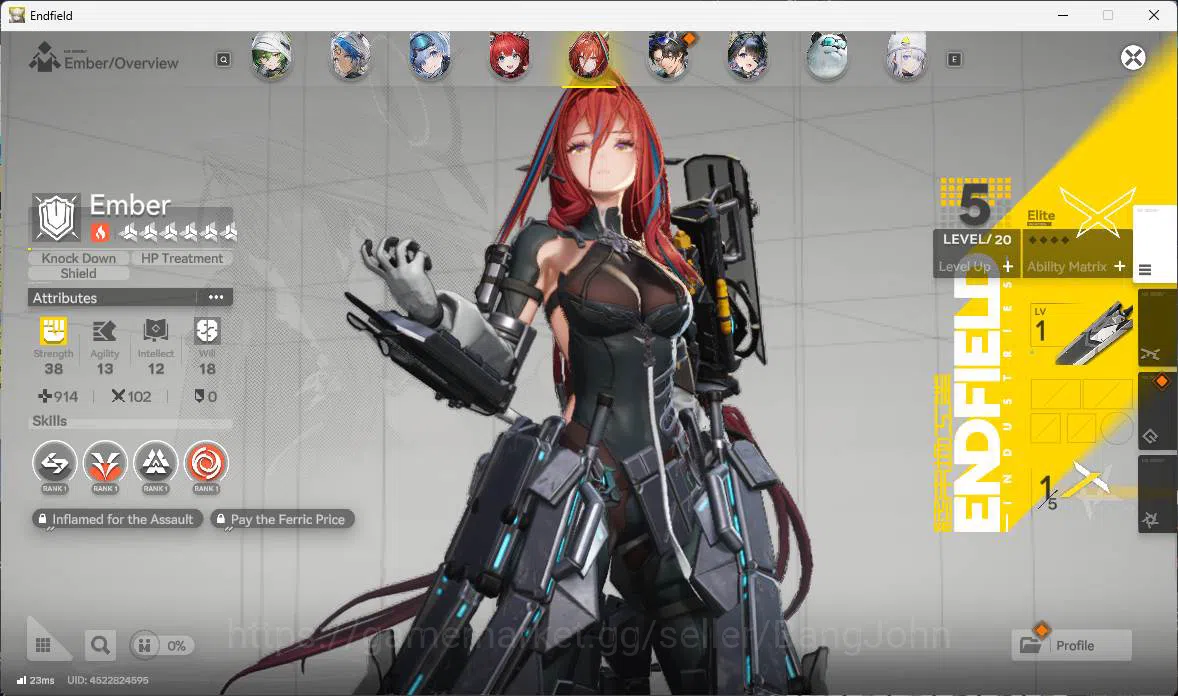Click the Elite promotion diamonds indicator
This screenshot has height=696, width=1178.
point(1049,240)
